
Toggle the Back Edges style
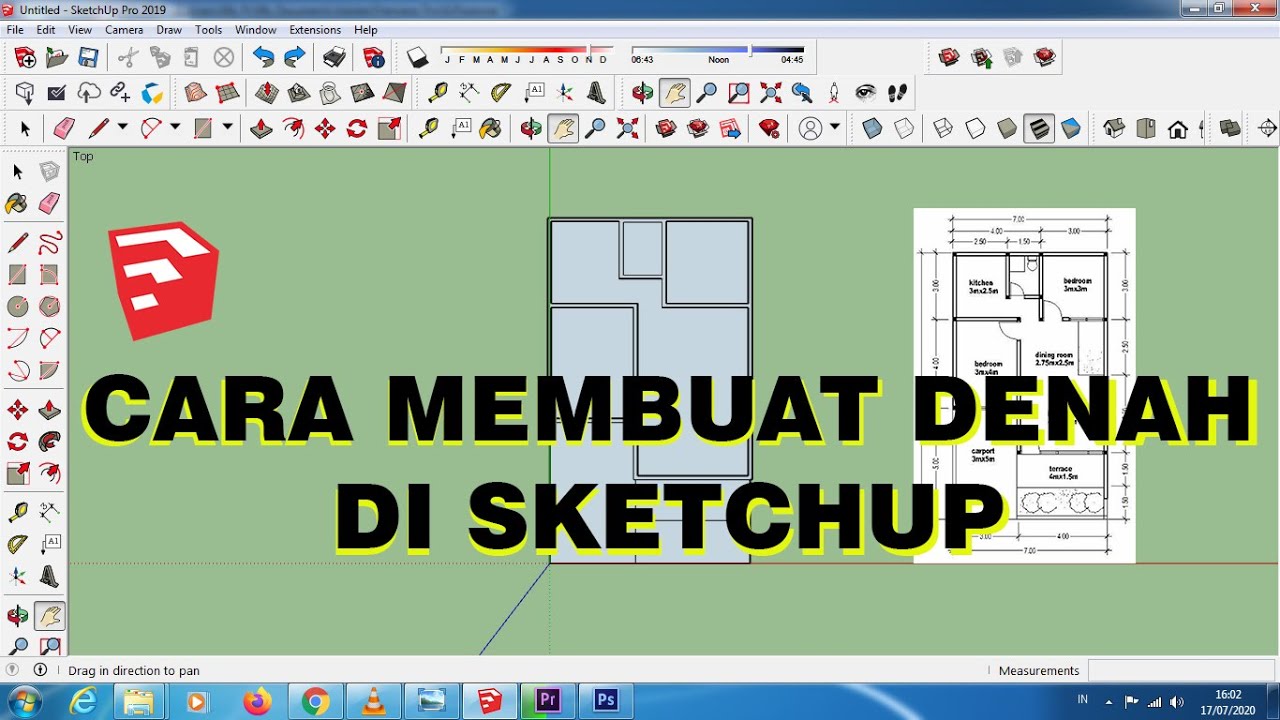(x=904, y=128)
